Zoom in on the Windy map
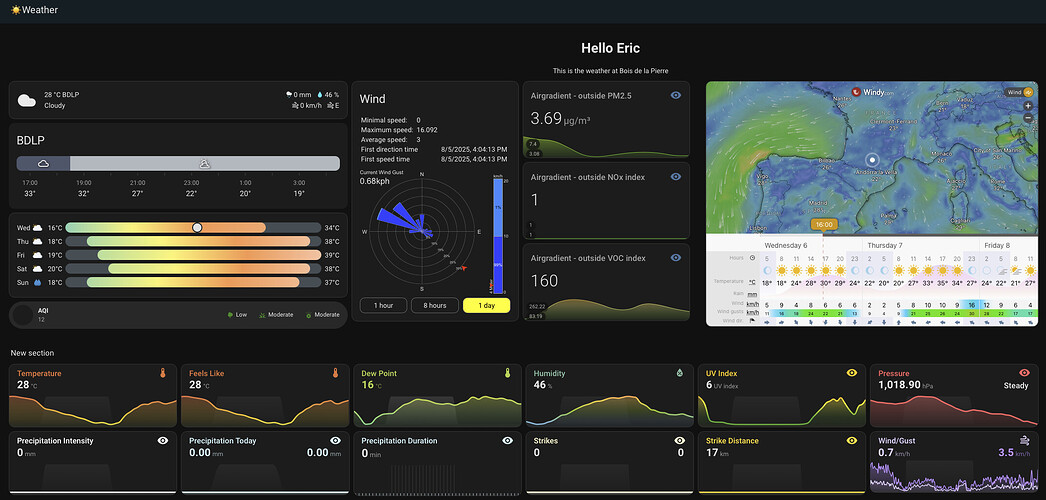Viewport: 1046px width, 500px height. click(1028, 106)
